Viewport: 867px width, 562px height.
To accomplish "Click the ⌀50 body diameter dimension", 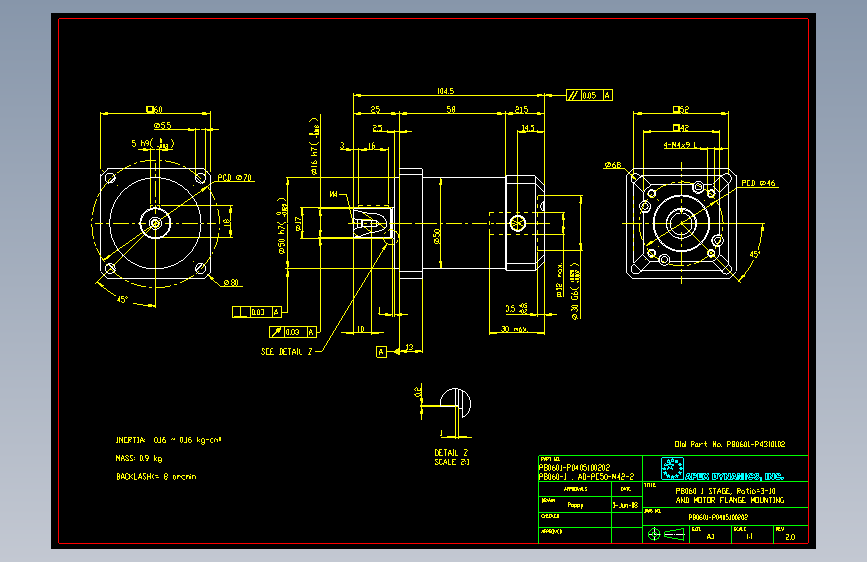I will [x=437, y=236].
